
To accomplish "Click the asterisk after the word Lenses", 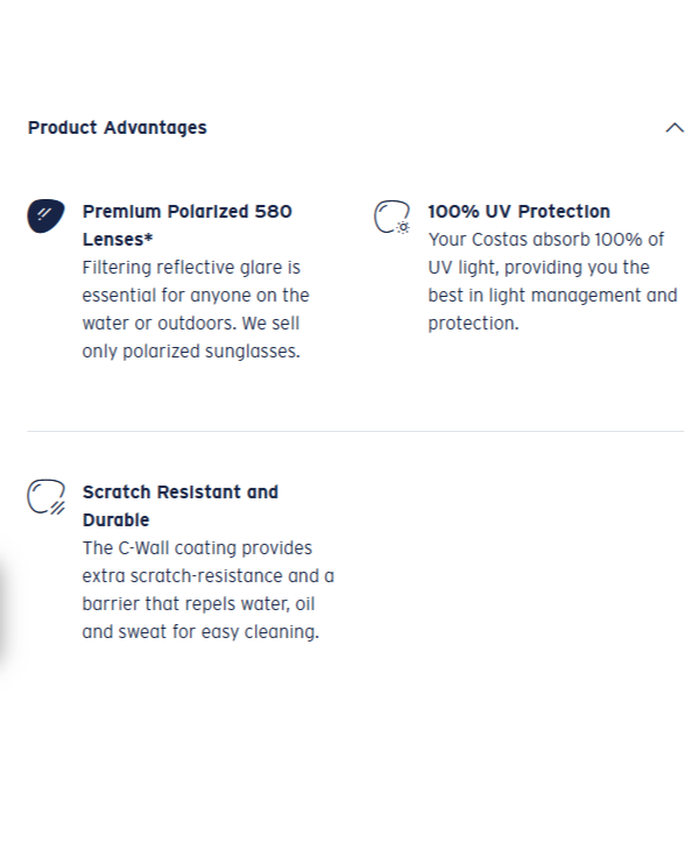I will [x=148, y=240].
